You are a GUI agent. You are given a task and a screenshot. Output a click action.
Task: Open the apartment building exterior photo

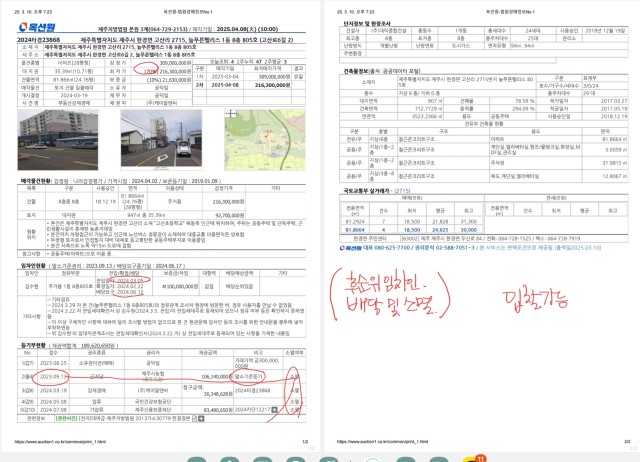point(58,140)
